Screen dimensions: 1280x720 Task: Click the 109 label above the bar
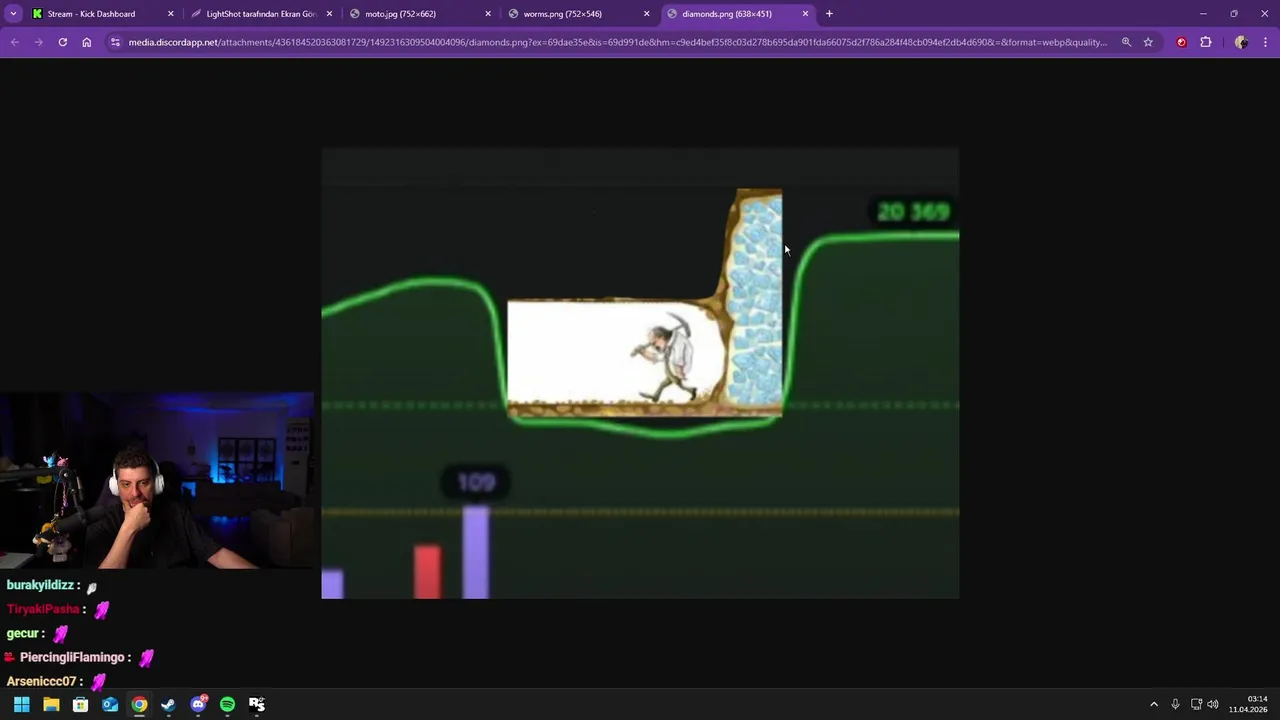coord(476,483)
